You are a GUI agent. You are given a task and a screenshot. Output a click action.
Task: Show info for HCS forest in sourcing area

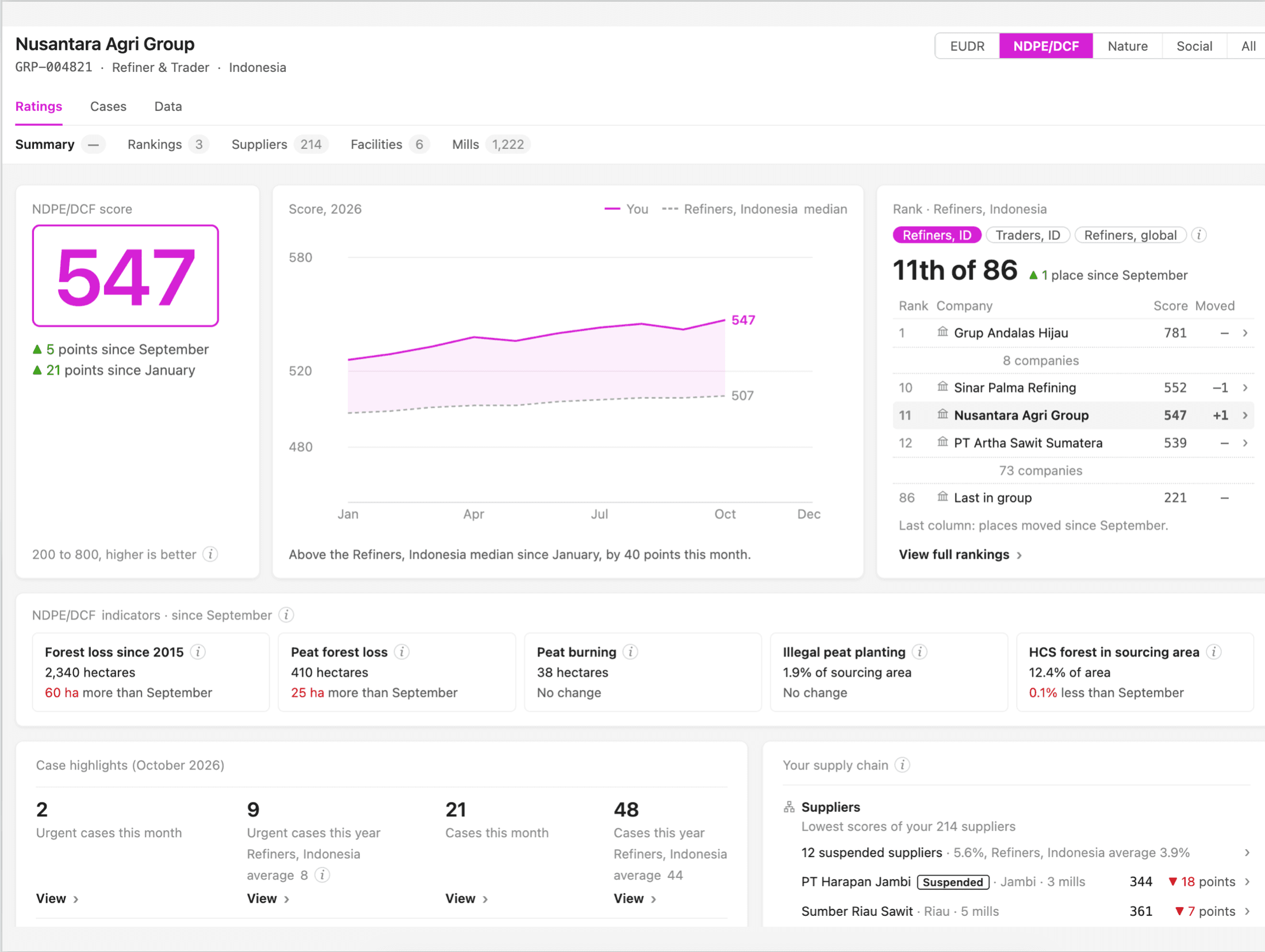(x=1214, y=652)
